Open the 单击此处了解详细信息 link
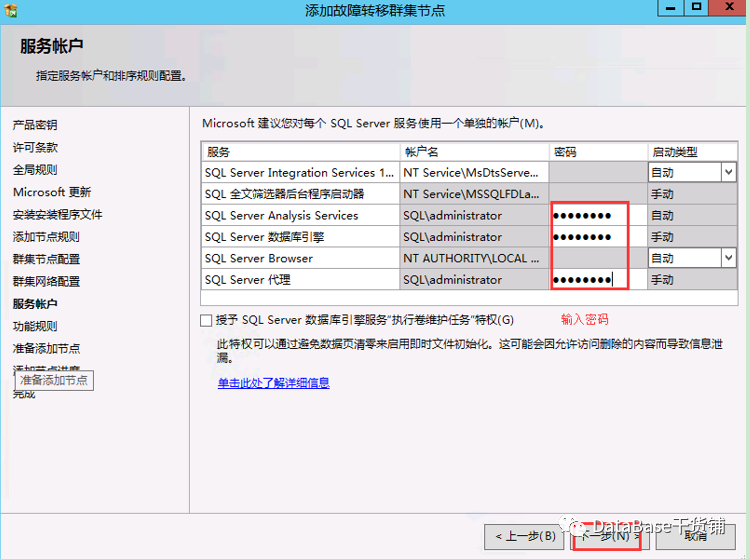Image resolution: width=750 pixels, height=559 pixels. [274, 383]
